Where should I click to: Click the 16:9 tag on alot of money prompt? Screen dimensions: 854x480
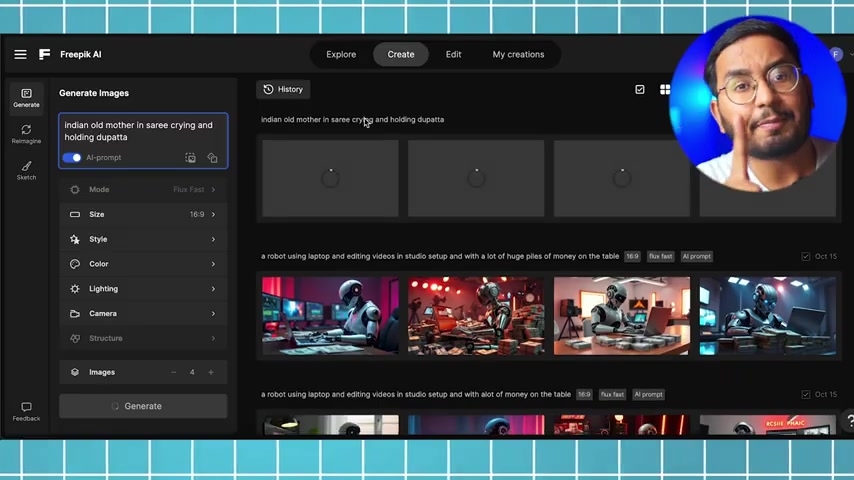(584, 394)
